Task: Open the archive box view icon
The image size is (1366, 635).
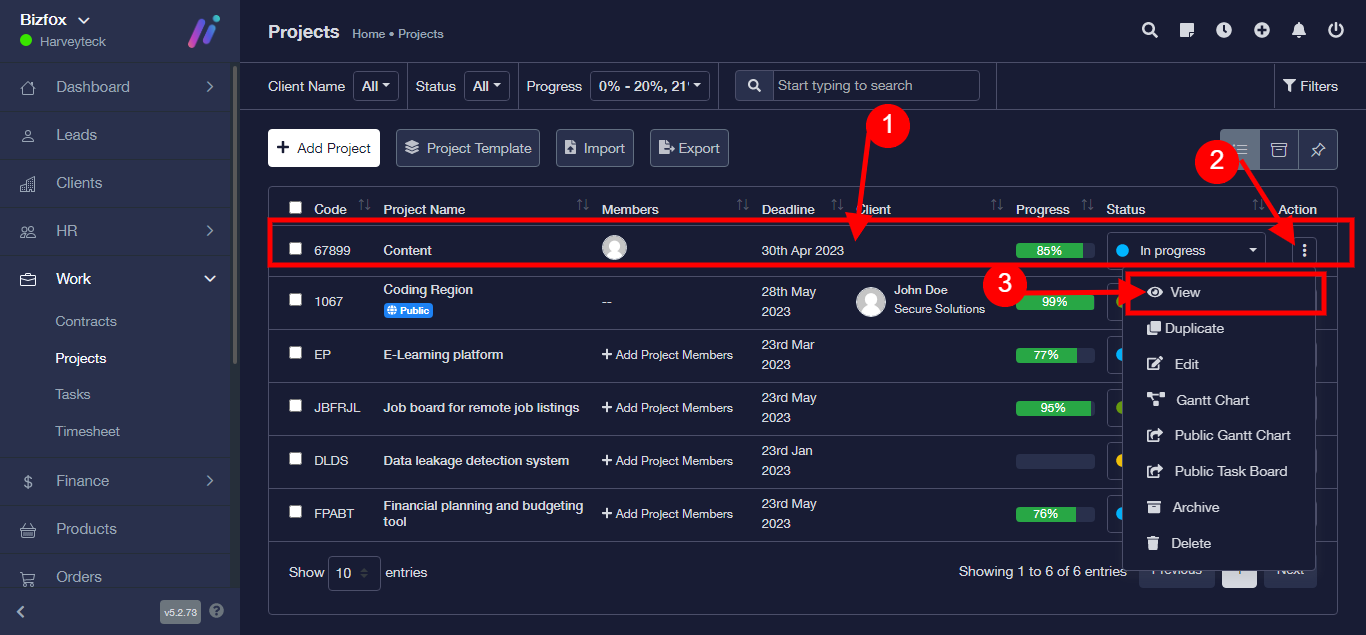Action: click(1278, 149)
